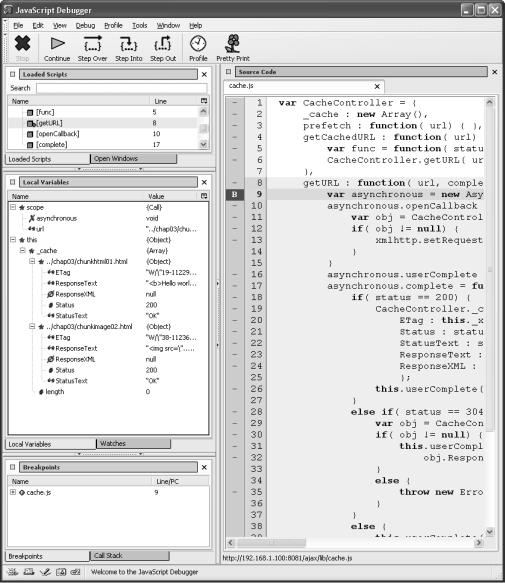
Task: Float the Local Variables panel via its square icon
Action: (13, 182)
